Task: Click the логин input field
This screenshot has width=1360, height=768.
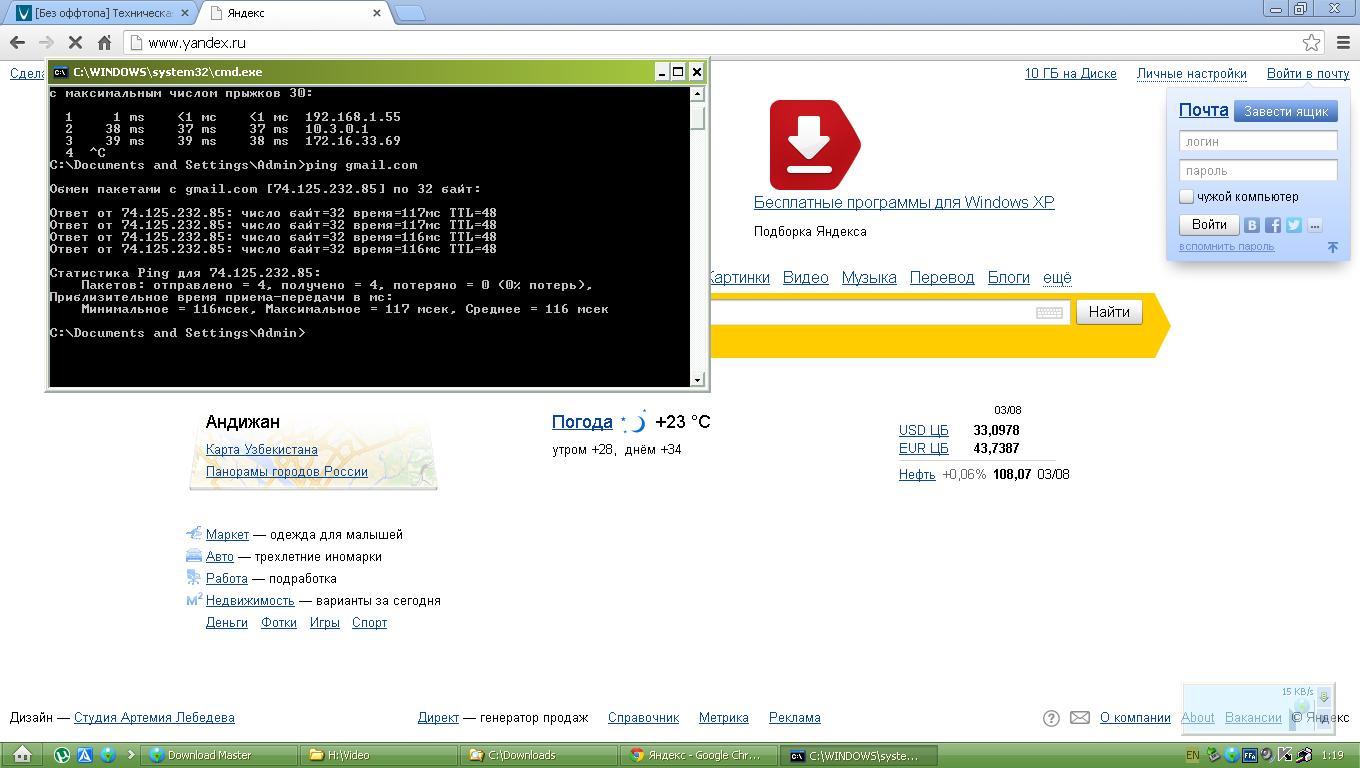Action: pos(1258,141)
